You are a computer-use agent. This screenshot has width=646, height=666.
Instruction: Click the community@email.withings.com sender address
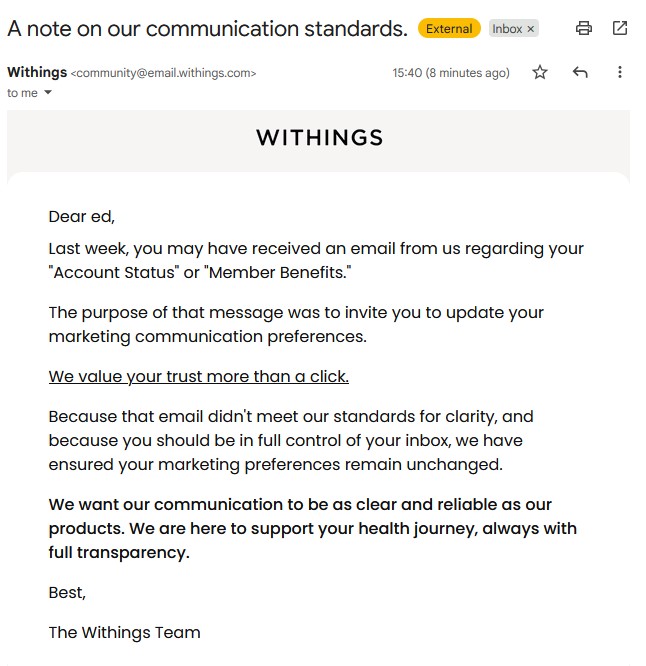click(164, 73)
